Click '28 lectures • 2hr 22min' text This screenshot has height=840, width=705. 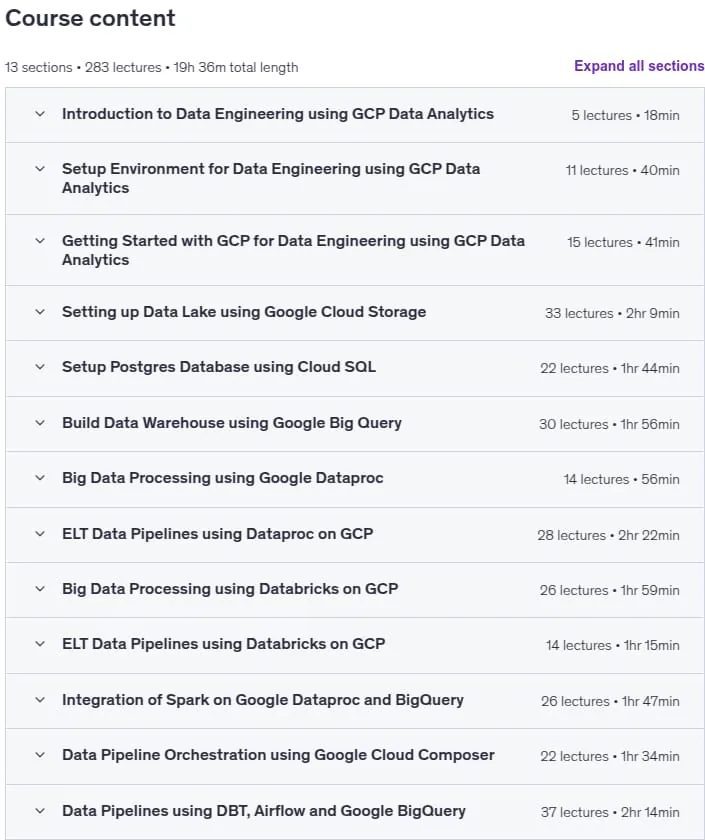click(x=609, y=535)
